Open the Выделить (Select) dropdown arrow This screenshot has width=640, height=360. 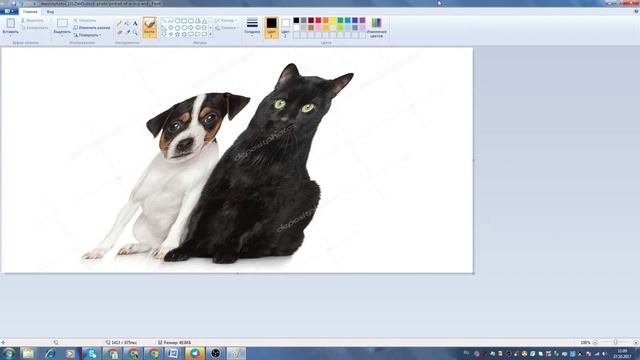[62, 36]
